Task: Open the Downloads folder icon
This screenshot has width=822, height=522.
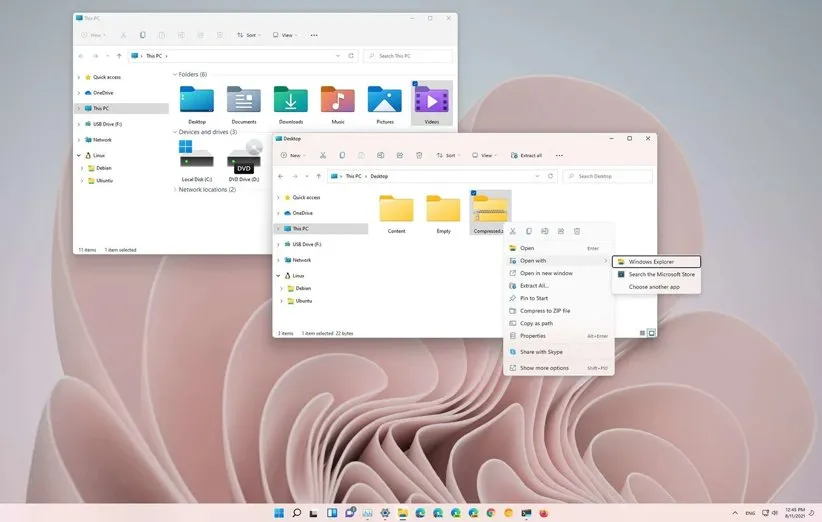Action: 291,100
